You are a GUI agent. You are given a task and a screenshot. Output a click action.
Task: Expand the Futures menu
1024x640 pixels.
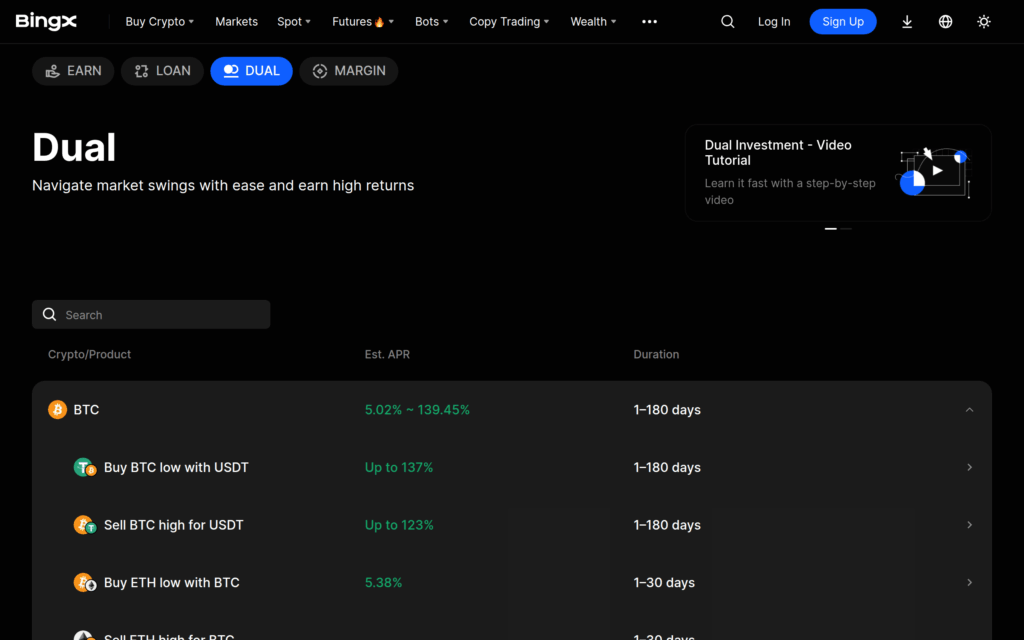pyautogui.click(x=363, y=22)
